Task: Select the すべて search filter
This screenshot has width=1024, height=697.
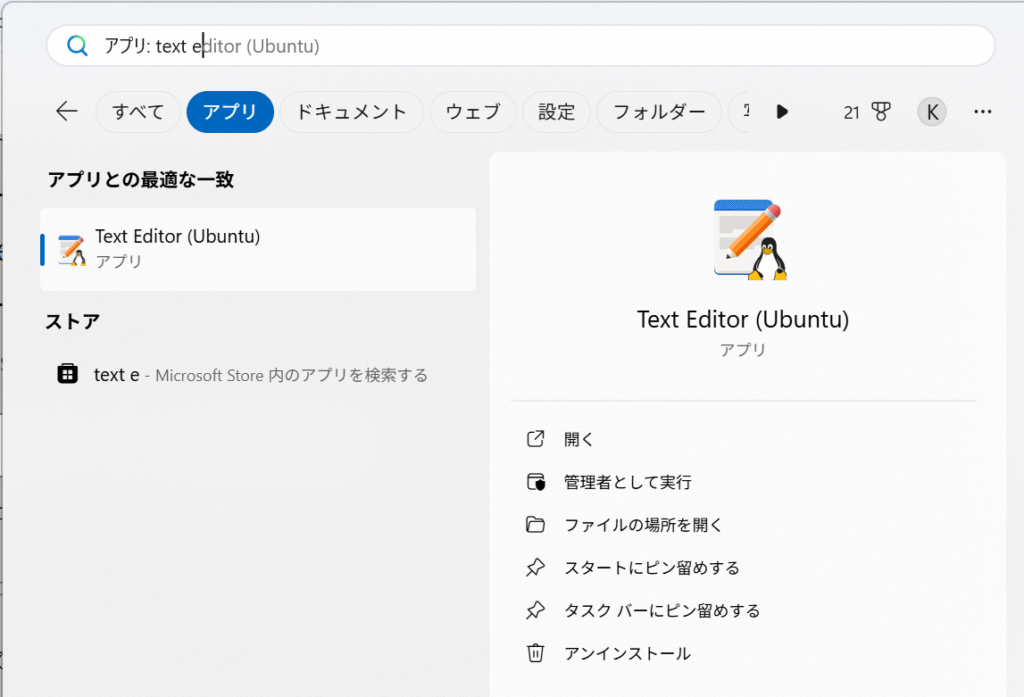Action: click(137, 111)
